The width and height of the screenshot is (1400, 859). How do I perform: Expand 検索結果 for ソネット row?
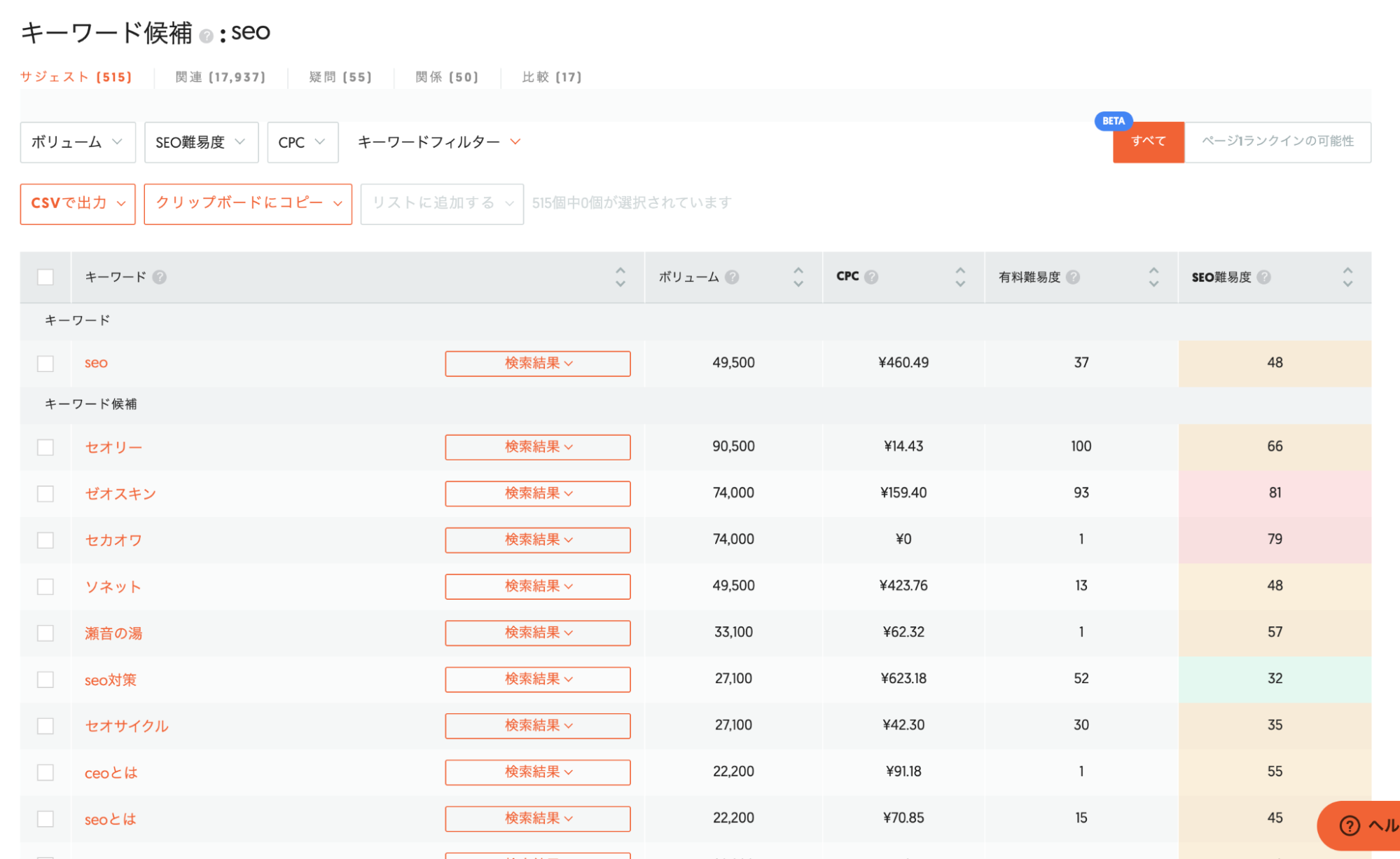[538, 586]
